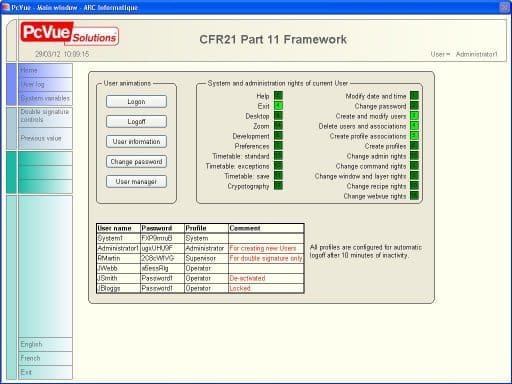Click Timetable: standard rights indicator
The height and width of the screenshot is (384, 512).
278,156
